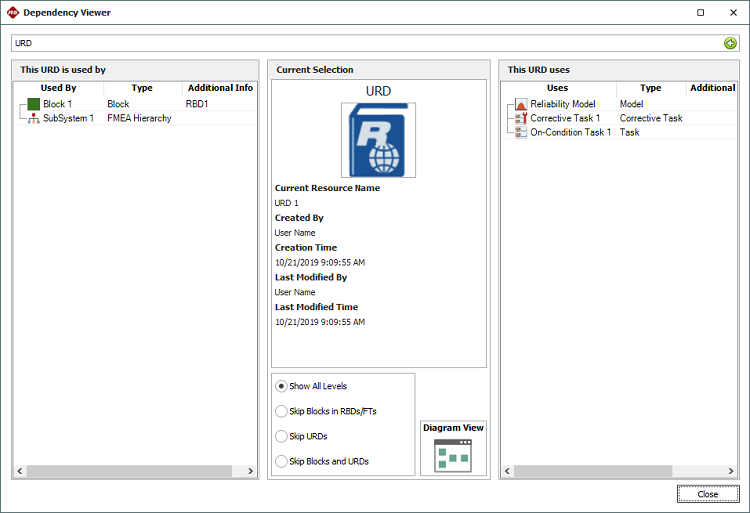Click the green add button beside search field
The height and width of the screenshot is (513, 750).
click(730, 43)
